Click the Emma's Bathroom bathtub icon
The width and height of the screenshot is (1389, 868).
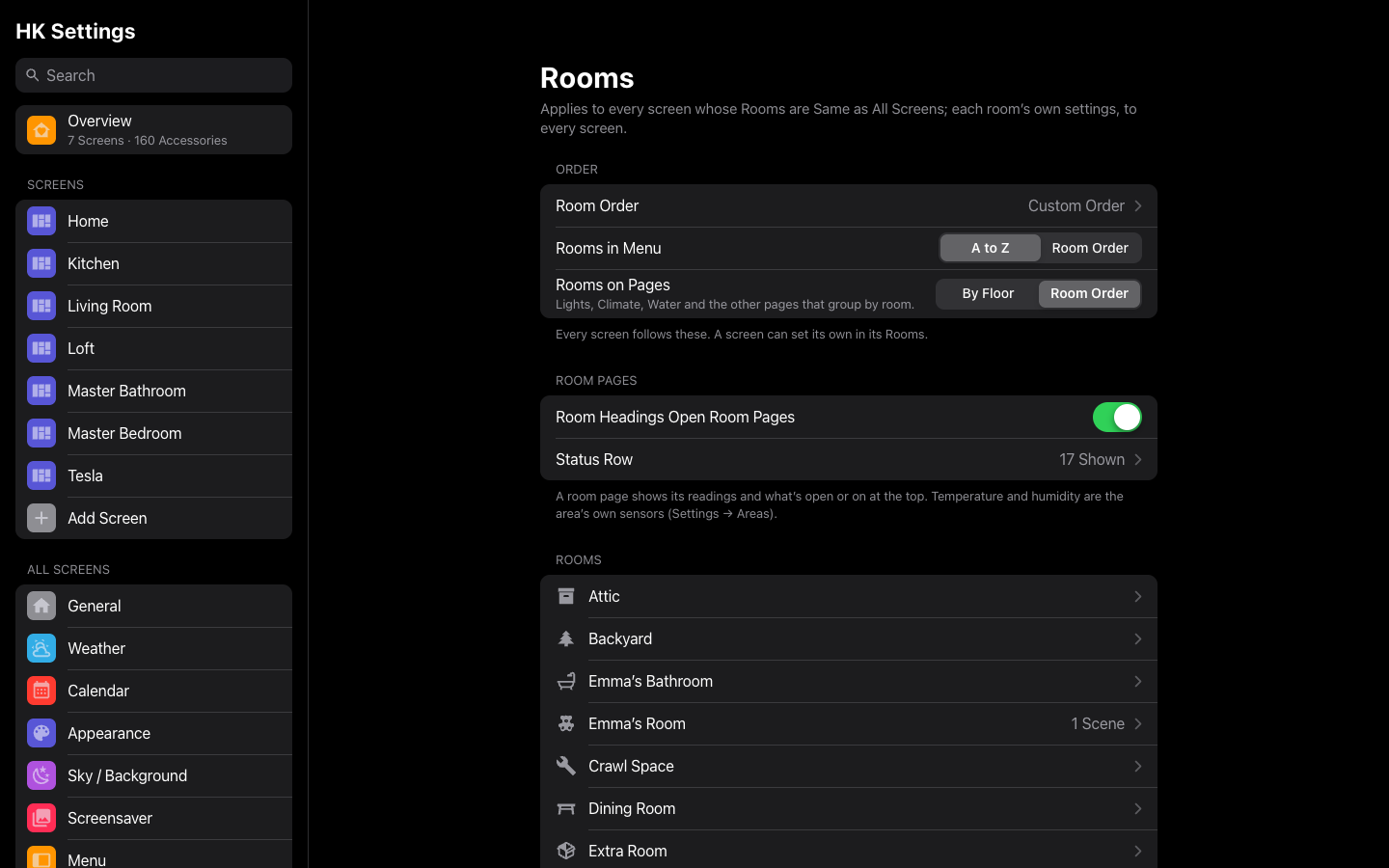pyautogui.click(x=566, y=681)
